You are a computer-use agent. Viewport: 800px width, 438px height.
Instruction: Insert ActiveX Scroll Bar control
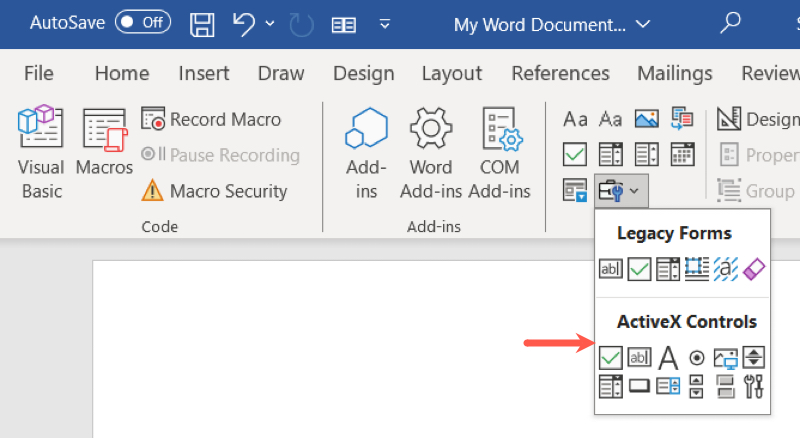696,386
